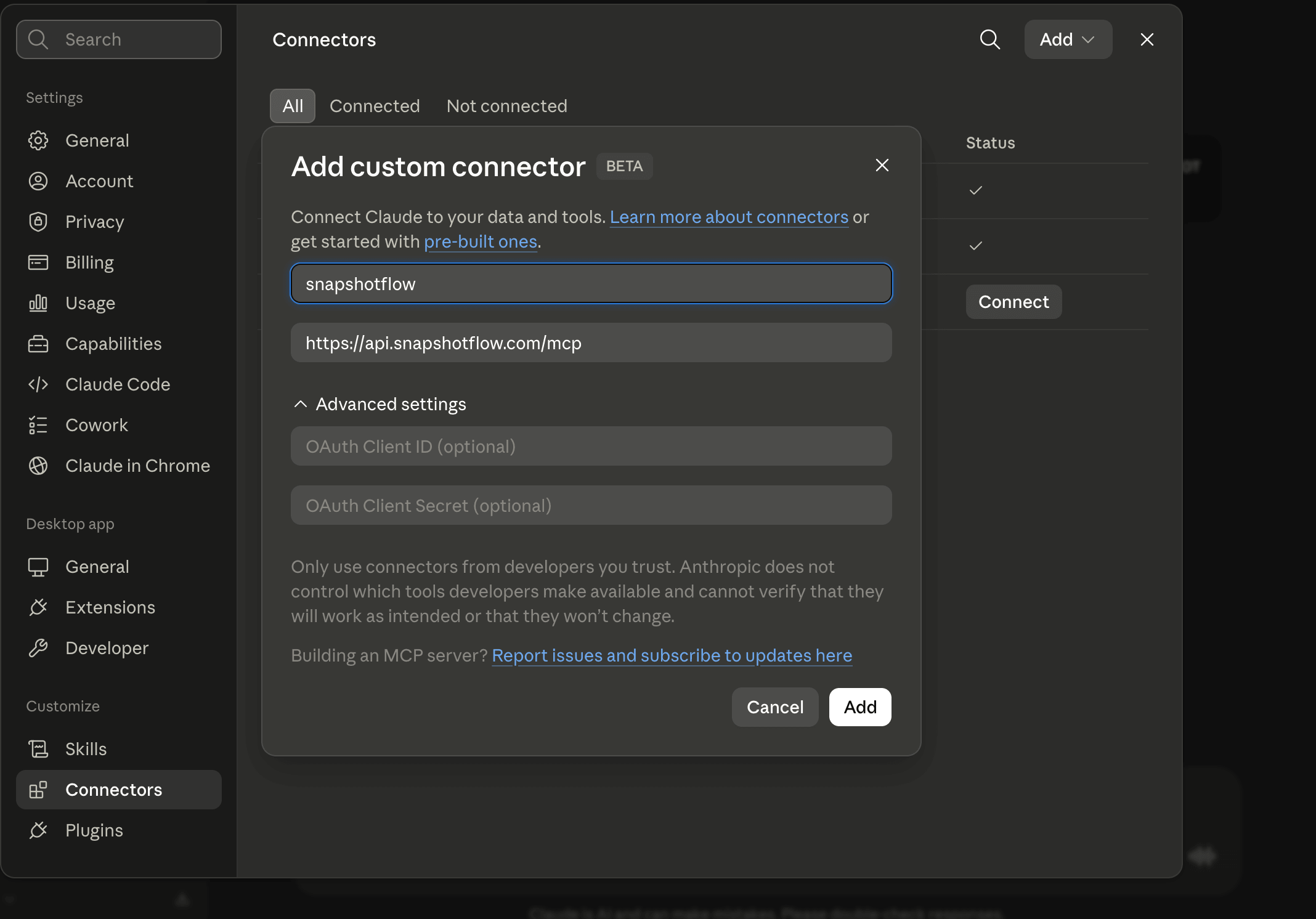Go to the Capabilities settings
The height and width of the screenshot is (919, 1316).
[119, 344]
